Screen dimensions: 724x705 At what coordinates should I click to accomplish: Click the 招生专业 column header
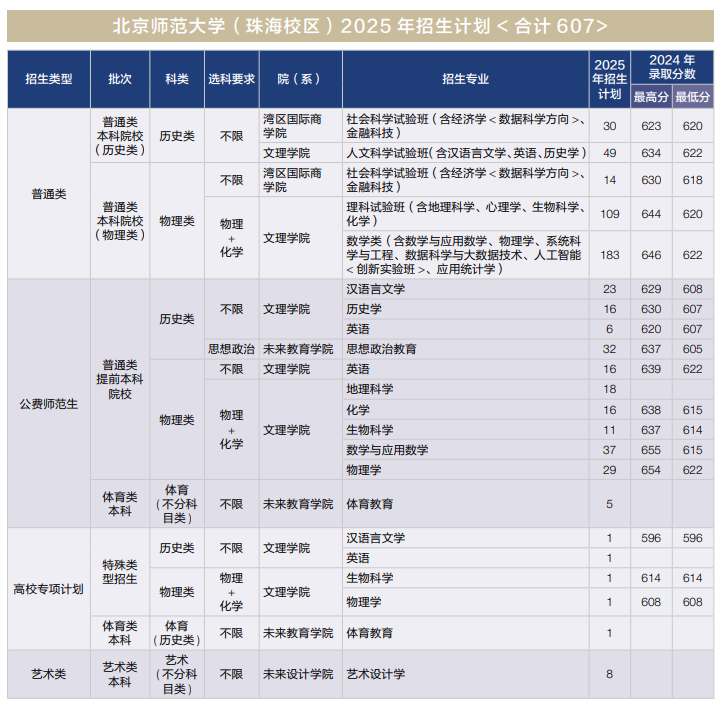pyautogui.click(x=465, y=79)
